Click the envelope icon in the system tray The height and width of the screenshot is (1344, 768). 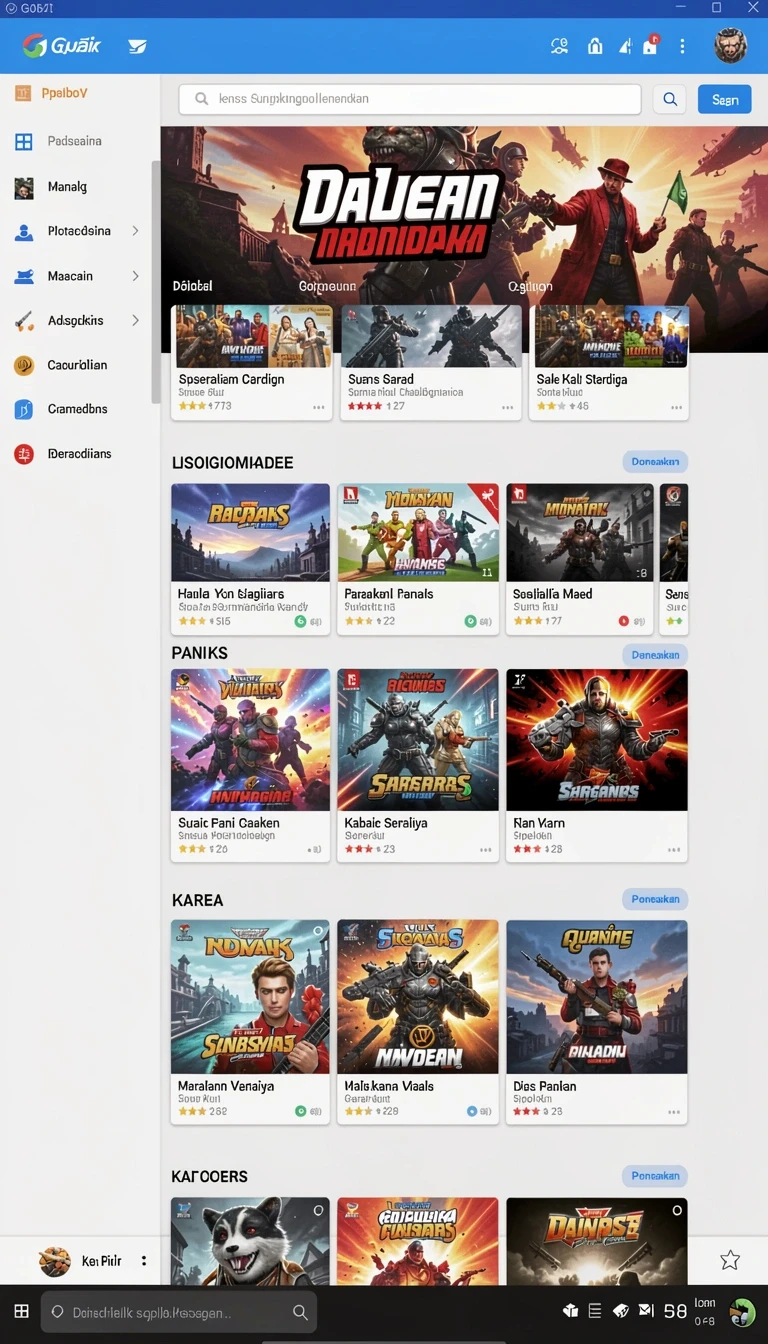click(x=646, y=1311)
